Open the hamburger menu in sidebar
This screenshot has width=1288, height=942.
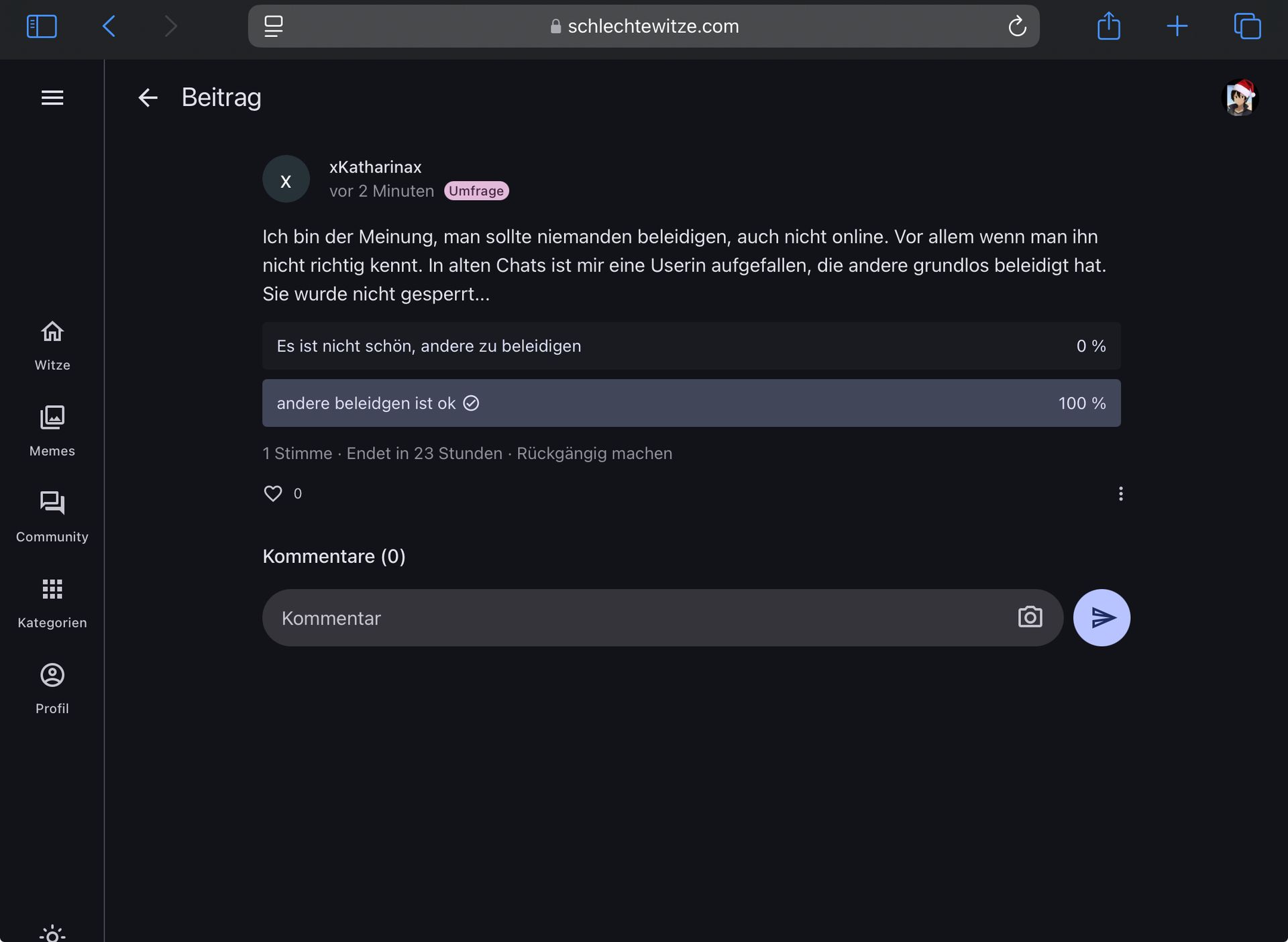tap(52, 98)
